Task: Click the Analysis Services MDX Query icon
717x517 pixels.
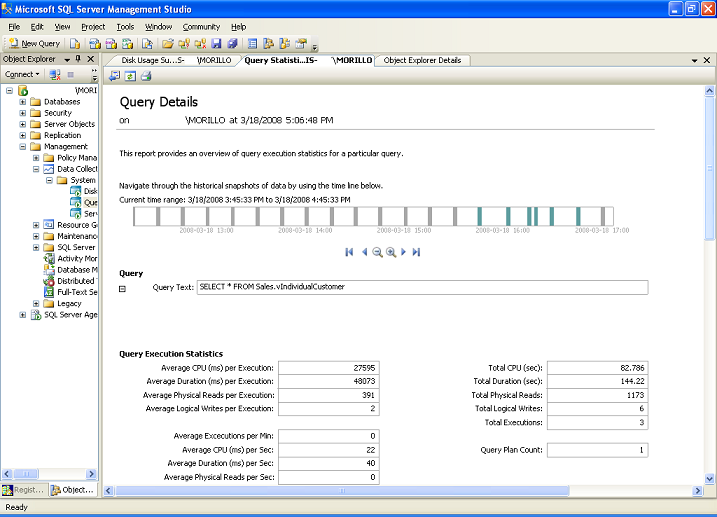Action: point(95,43)
